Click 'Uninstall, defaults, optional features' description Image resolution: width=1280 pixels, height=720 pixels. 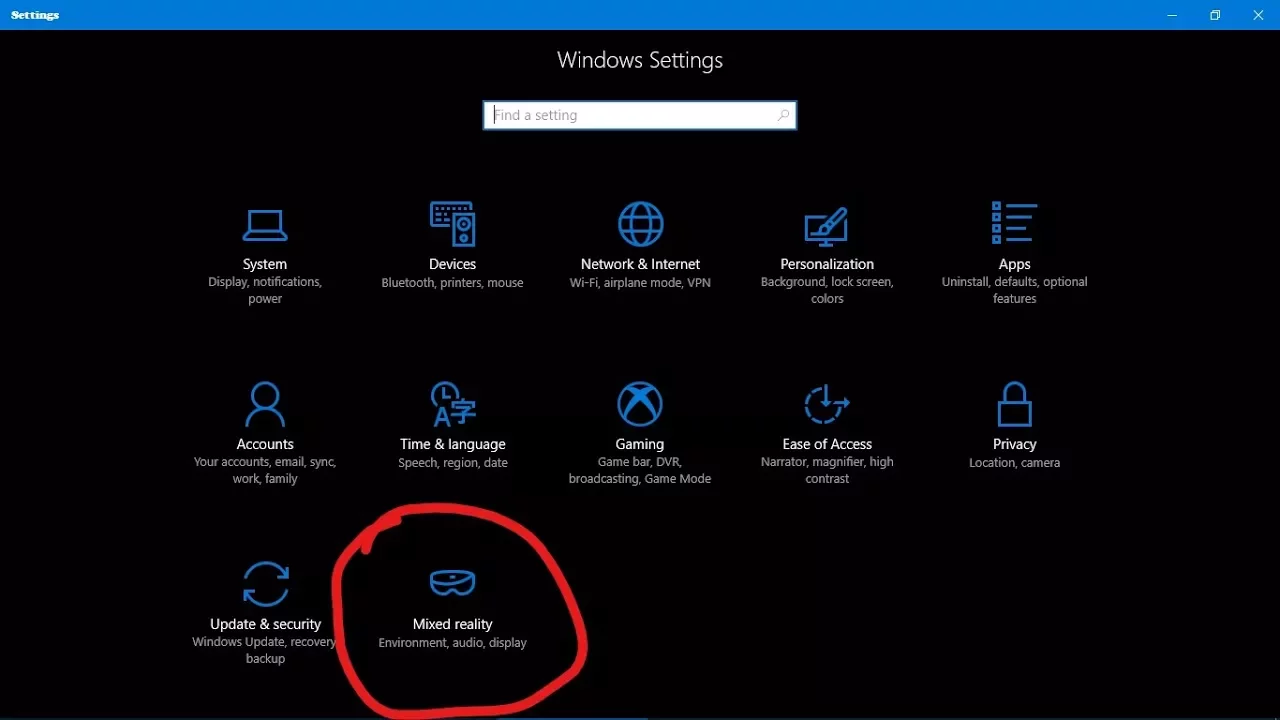point(1014,290)
